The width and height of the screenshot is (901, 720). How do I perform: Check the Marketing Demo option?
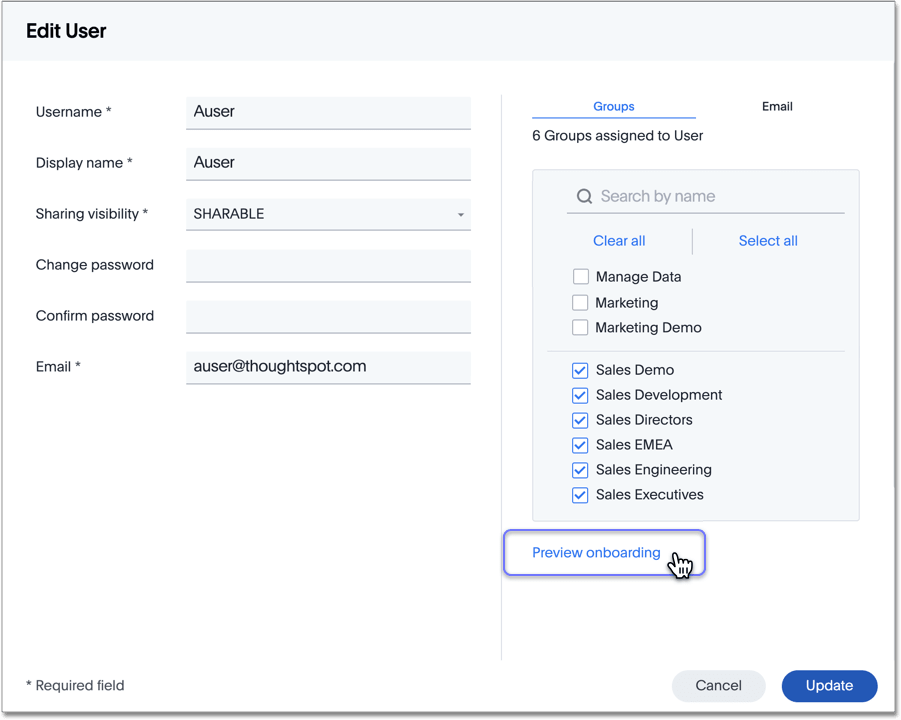click(580, 327)
